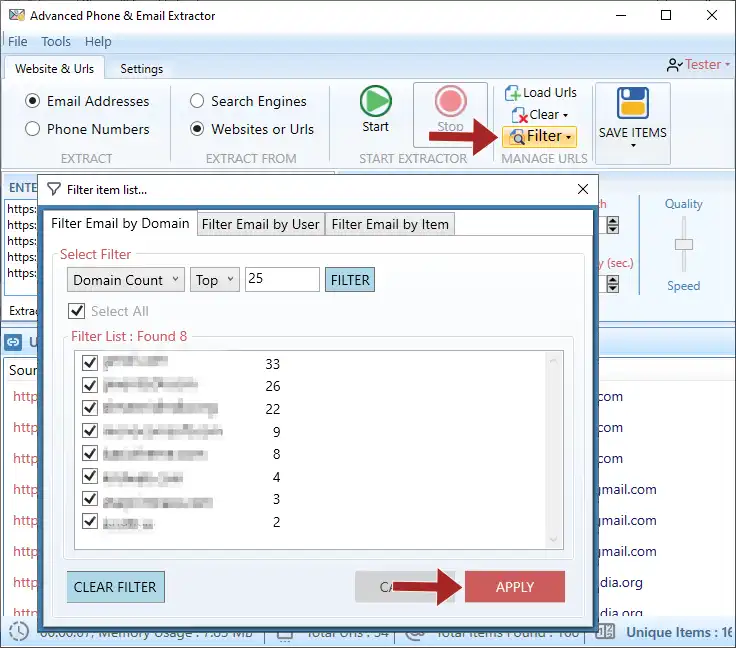736x648 pixels.
Task: Click the Unique Items status text
Action: tap(680, 632)
